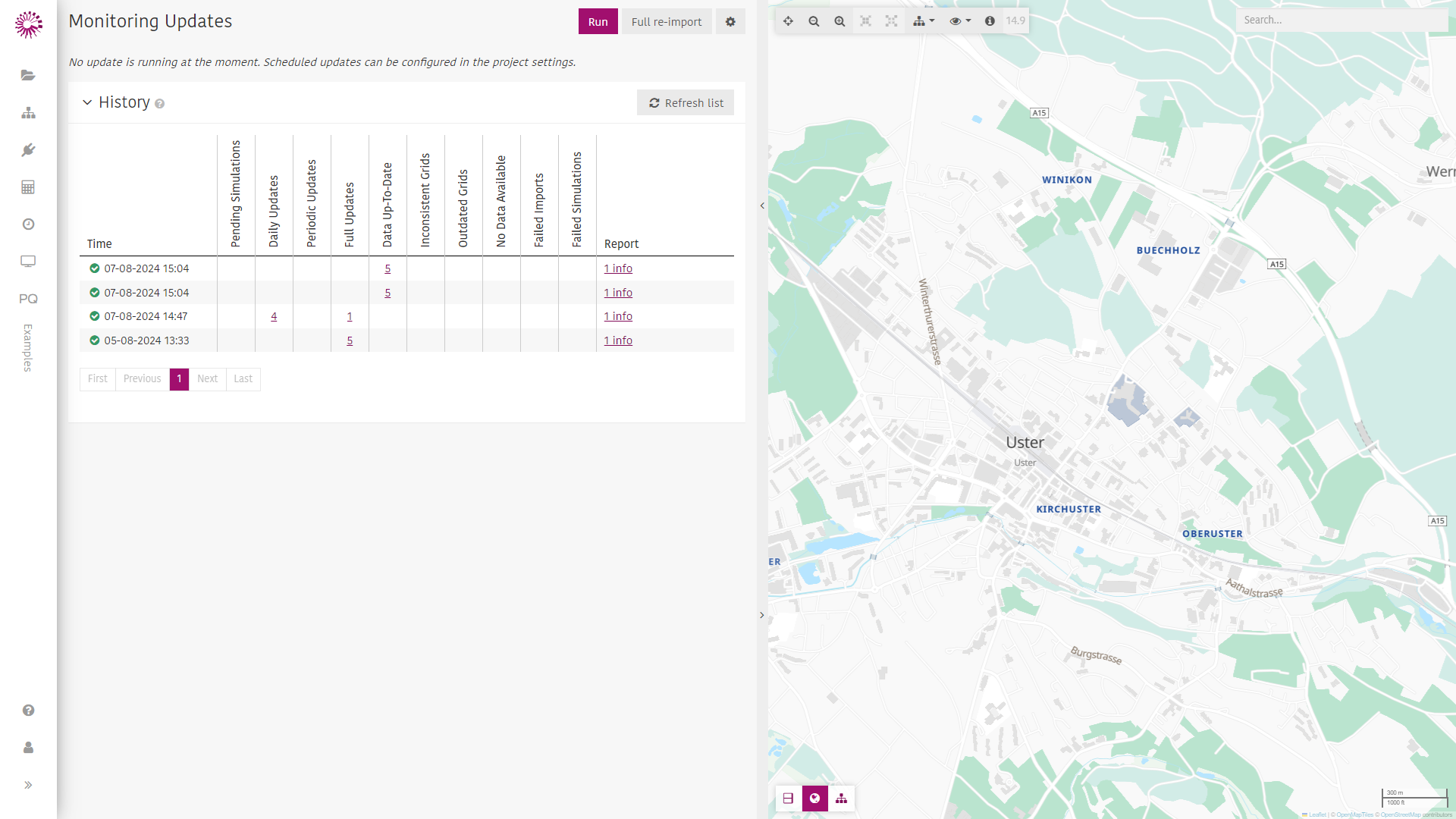Viewport: 1456px width, 819px height.
Task: Open the projects folder icon in sidebar
Action: [28, 75]
